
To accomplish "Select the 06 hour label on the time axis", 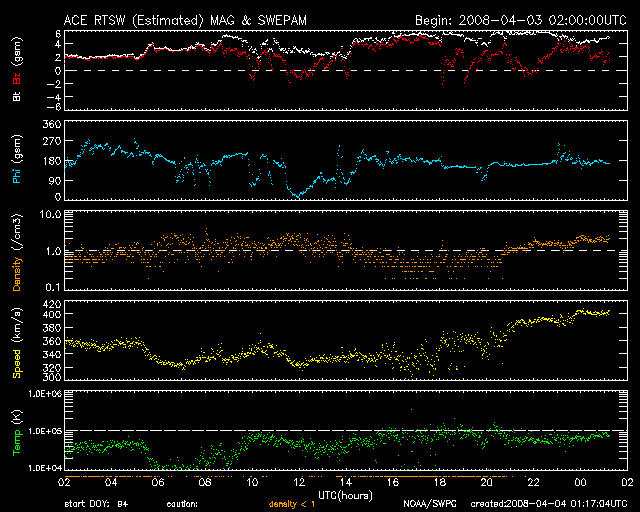I will tap(158, 483).
